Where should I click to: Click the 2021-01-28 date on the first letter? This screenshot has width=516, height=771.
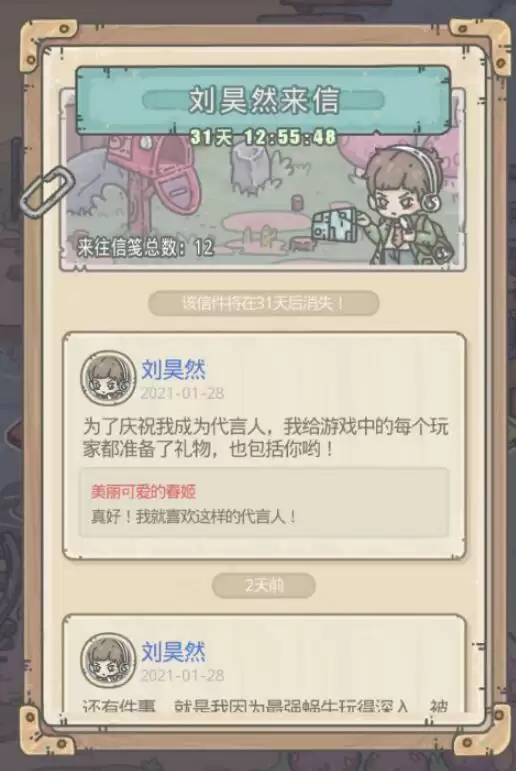tap(182, 393)
